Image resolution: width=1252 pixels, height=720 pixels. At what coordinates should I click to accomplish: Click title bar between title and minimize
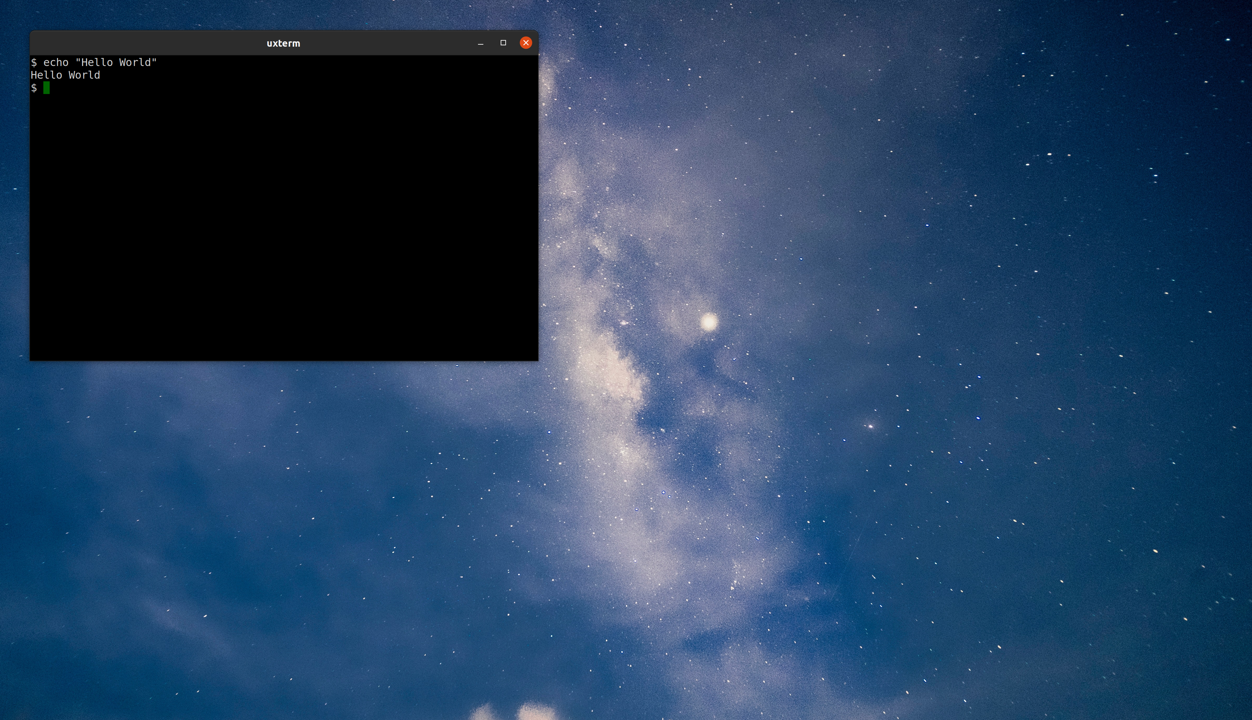tap(390, 43)
